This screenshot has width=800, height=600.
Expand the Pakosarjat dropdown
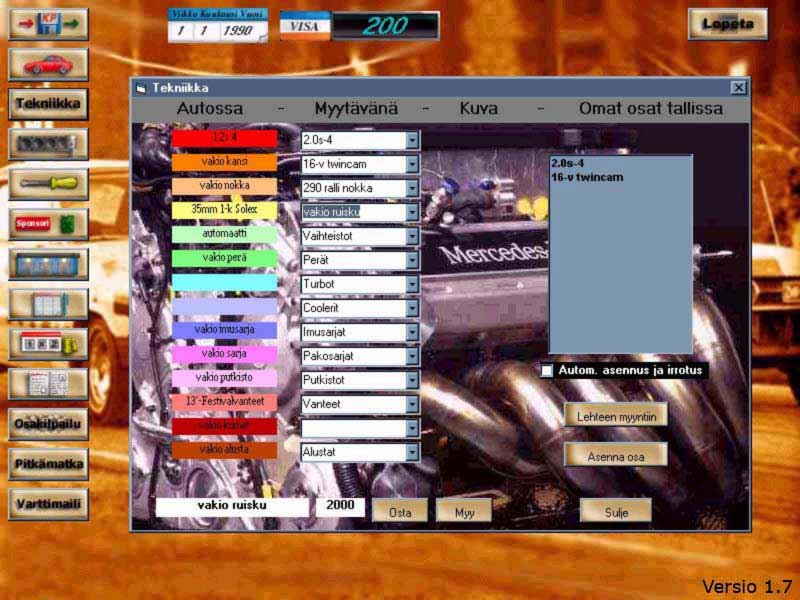412,356
